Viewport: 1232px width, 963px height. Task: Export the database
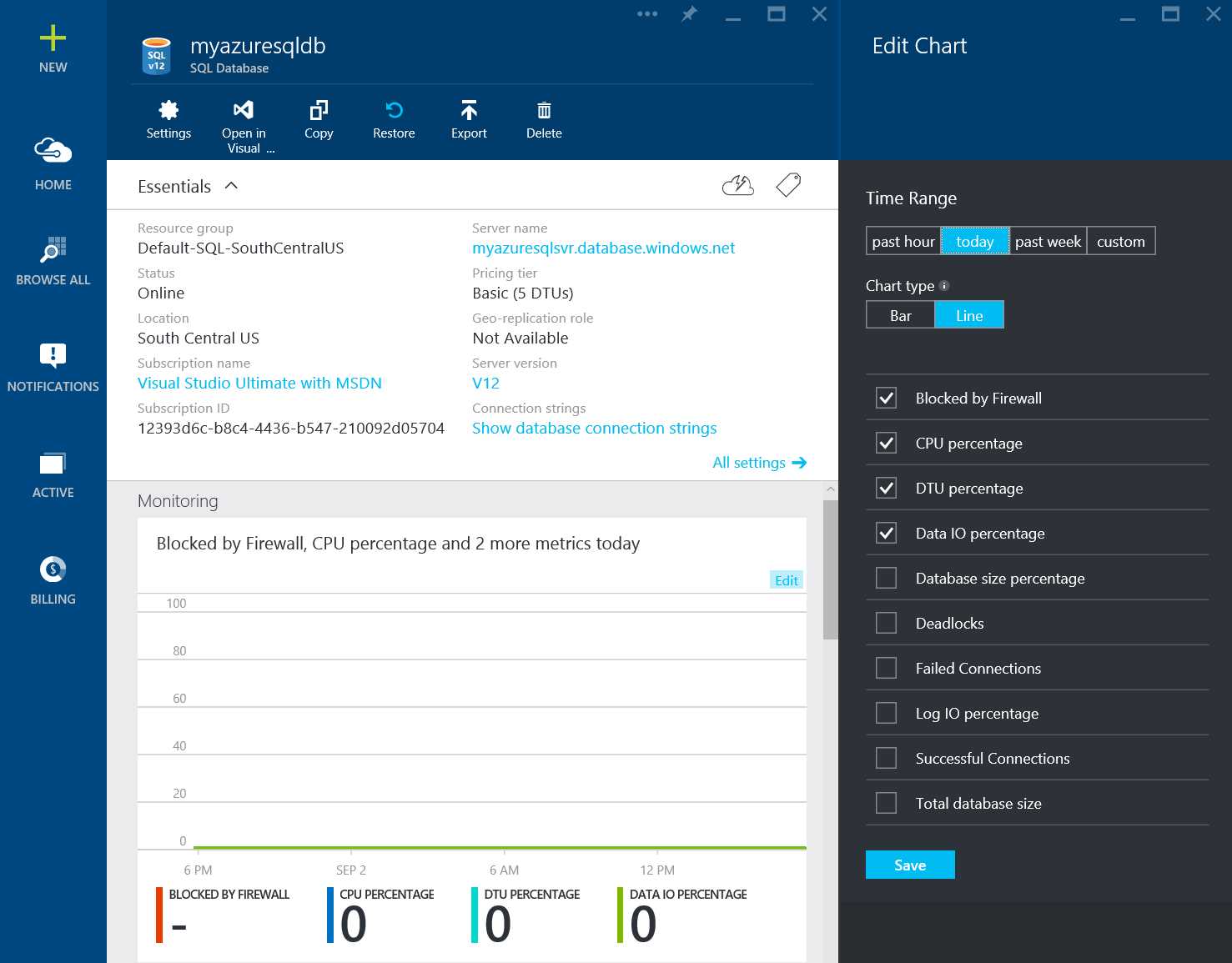coord(468,119)
